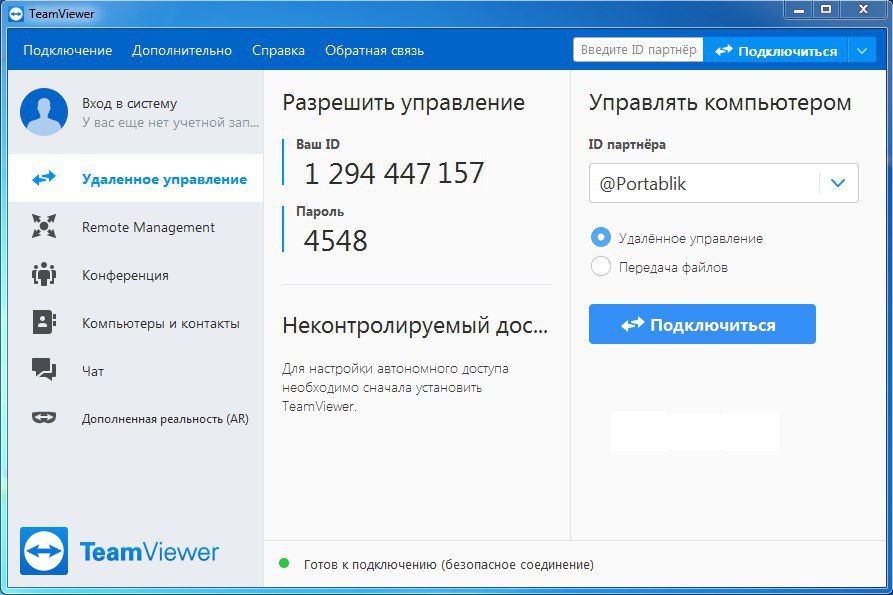Screen dimensions: 893x595
Task: Click the Дополненная реальность AR glasses icon
Action: click(x=44, y=418)
